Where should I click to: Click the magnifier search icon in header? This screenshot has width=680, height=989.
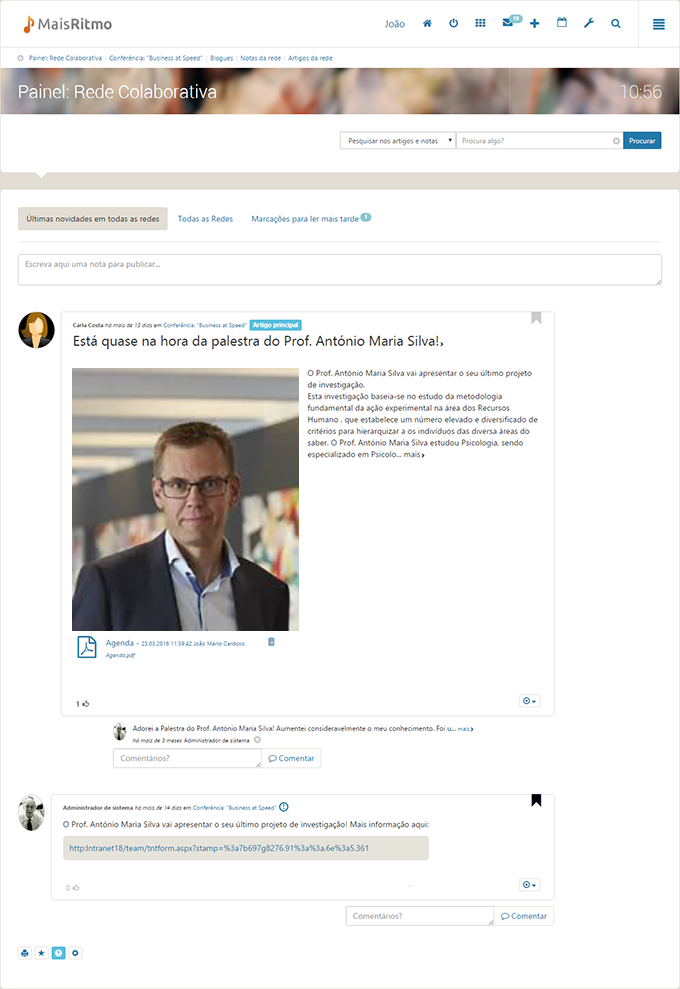616,23
